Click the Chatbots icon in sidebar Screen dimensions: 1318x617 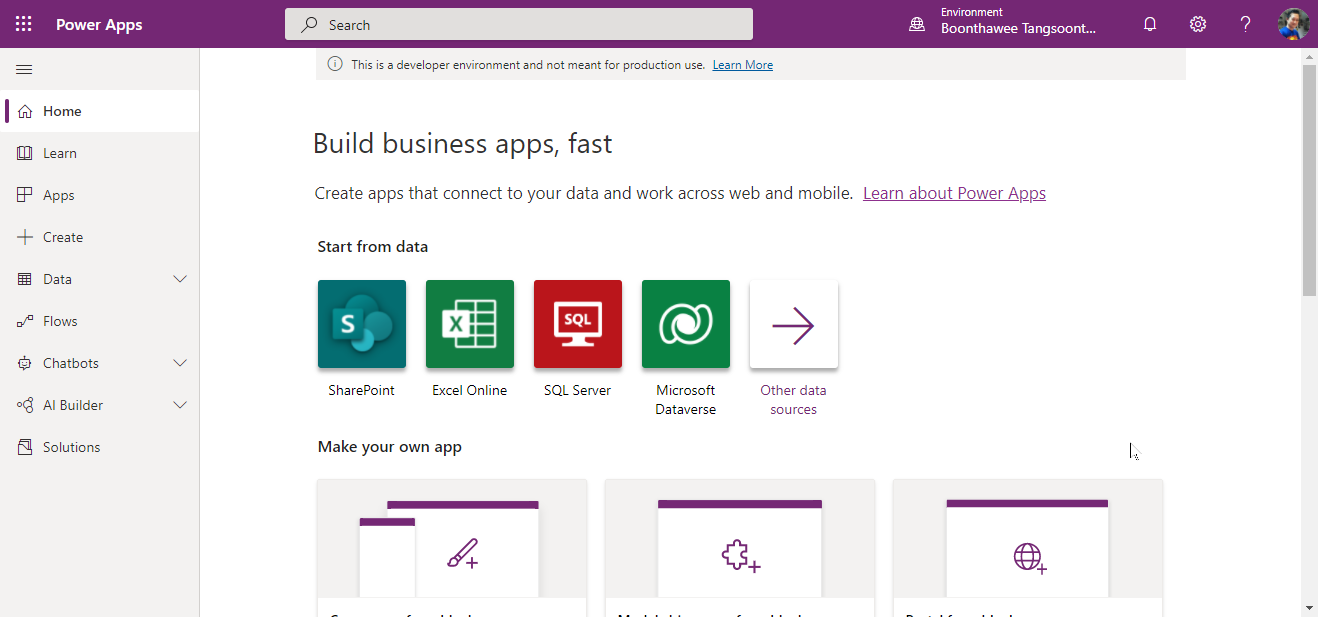(25, 363)
